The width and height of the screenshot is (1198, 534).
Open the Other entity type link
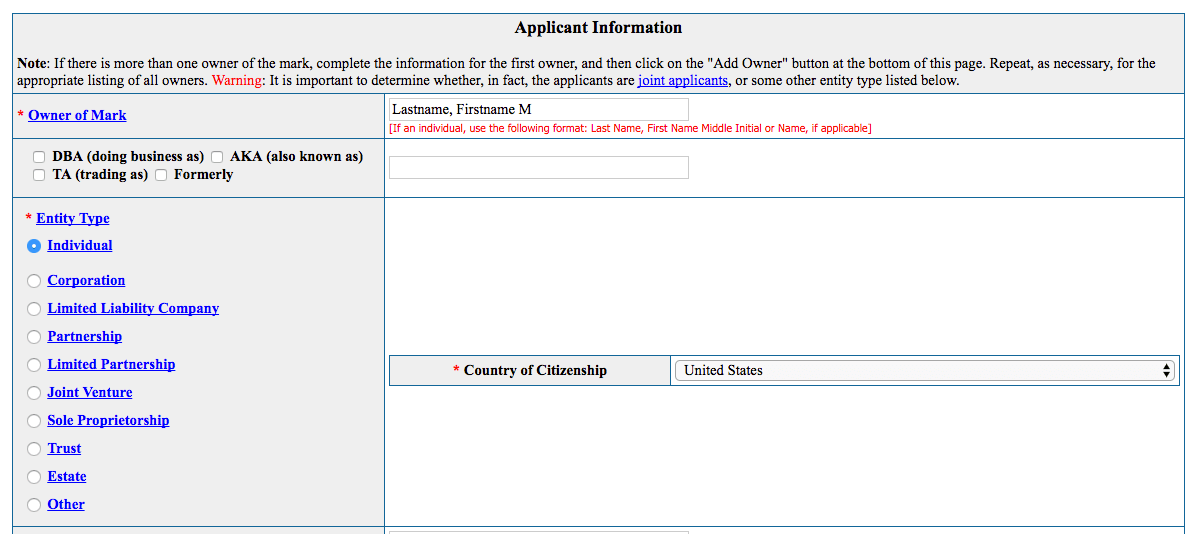pyautogui.click(x=66, y=504)
